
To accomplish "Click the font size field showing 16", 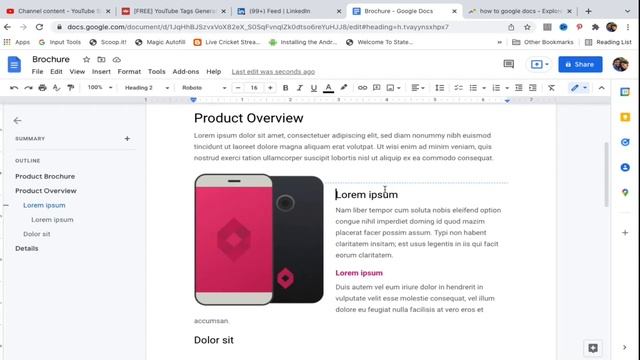I will (x=254, y=88).
